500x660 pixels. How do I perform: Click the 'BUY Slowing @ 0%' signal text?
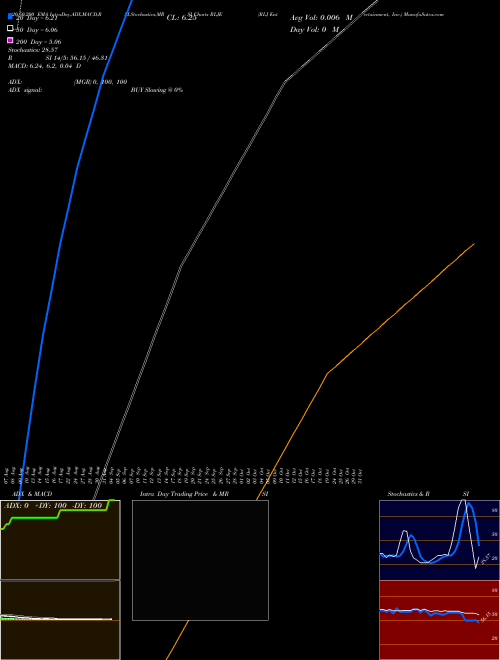(157, 90)
